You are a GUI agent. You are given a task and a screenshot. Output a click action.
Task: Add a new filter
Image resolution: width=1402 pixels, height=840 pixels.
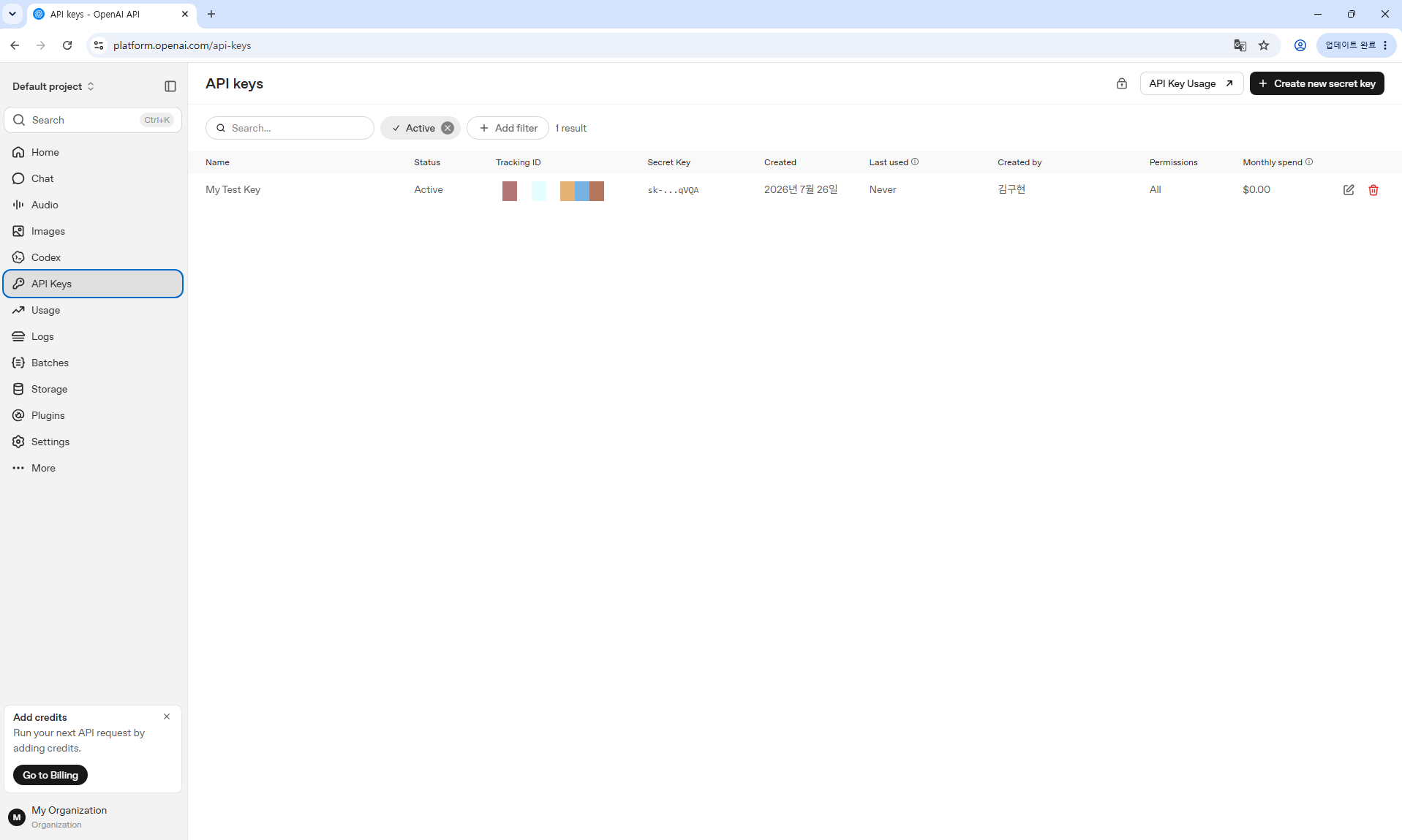[508, 128]
